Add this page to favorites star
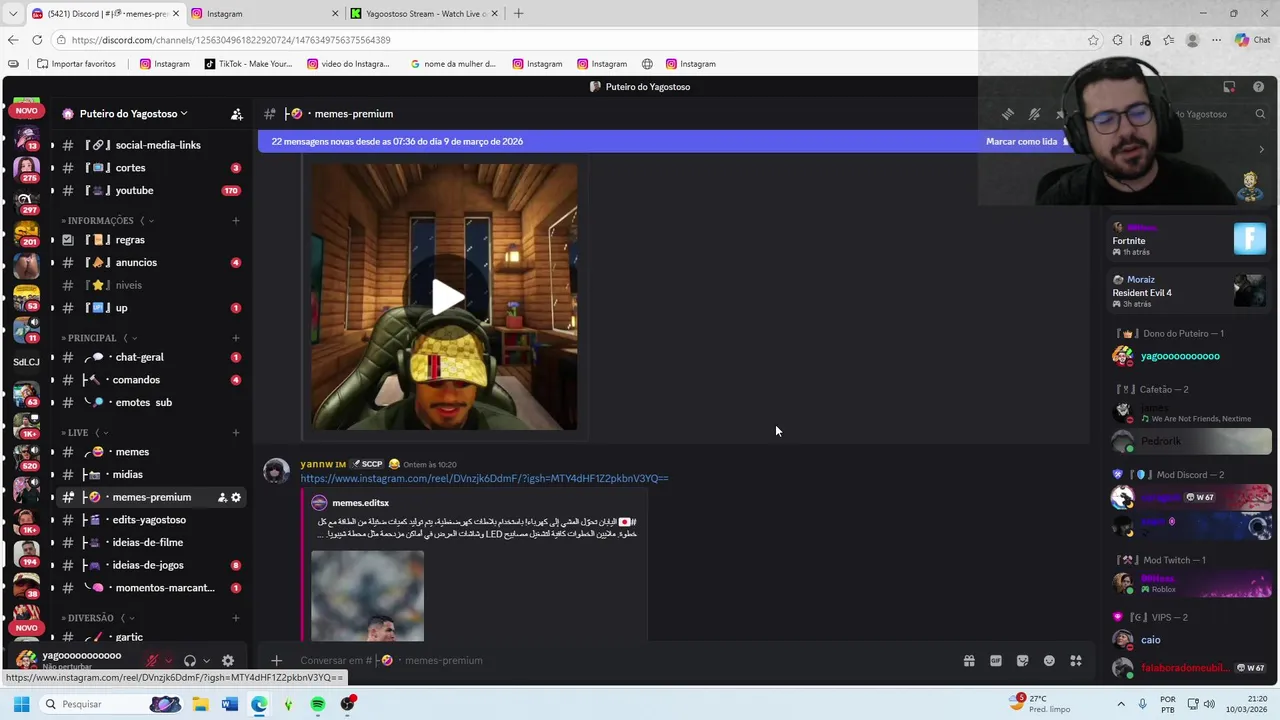Screen dimensions: 1280x720 pos(1093,40)
